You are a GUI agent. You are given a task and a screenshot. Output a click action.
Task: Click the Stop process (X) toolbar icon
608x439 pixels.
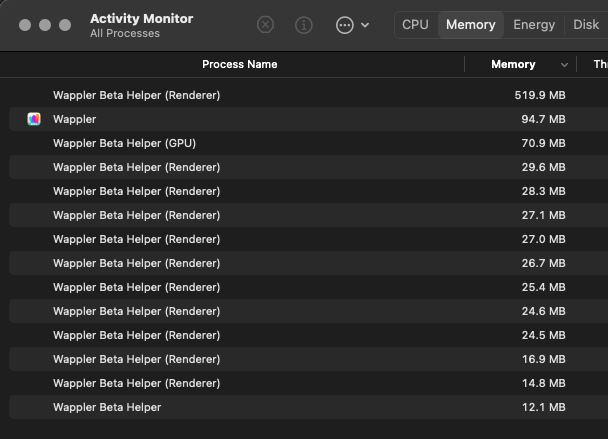pos(265,25)
